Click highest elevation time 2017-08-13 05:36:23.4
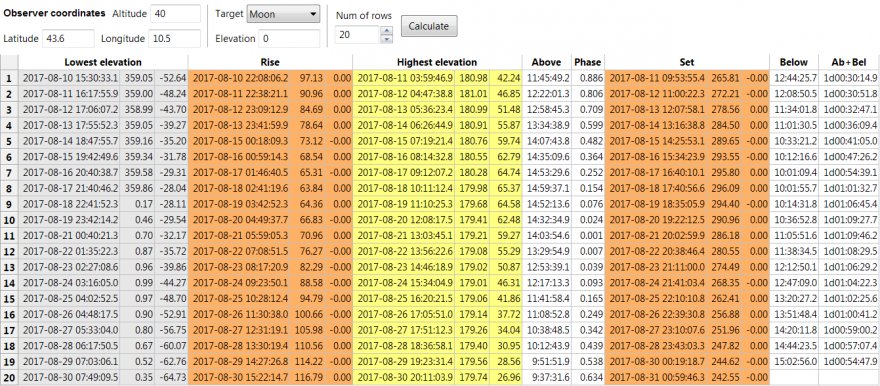The image size is (880, 386). 405,109
